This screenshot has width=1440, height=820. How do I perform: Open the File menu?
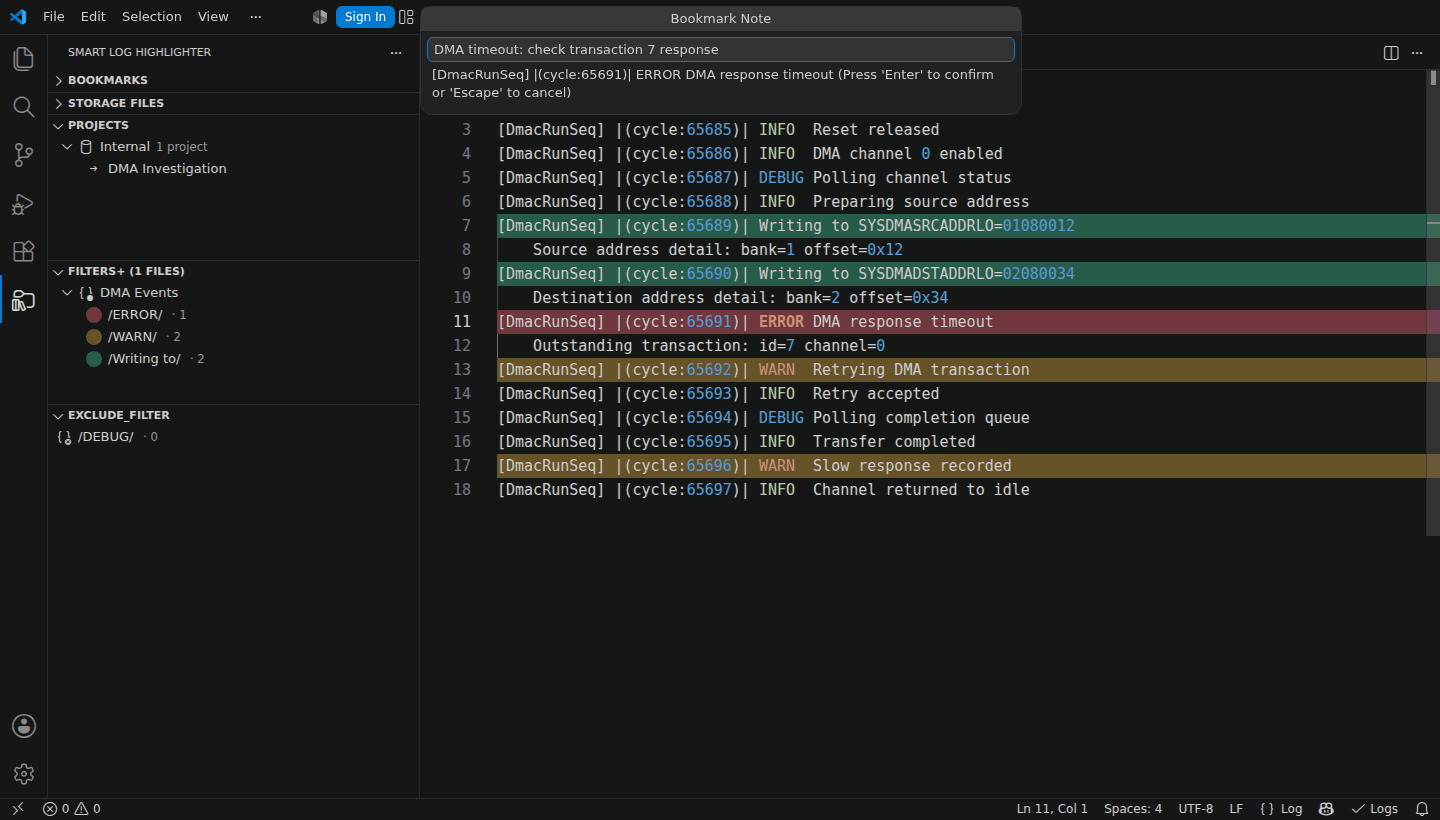[54, 17]
